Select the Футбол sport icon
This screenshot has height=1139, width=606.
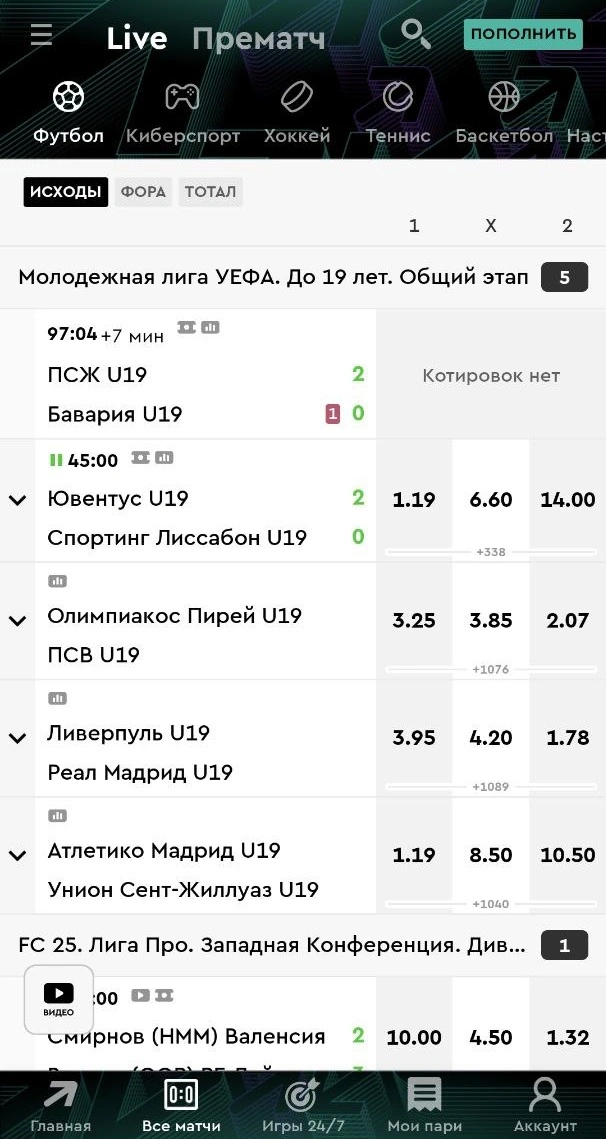click(x=68, y=97)
